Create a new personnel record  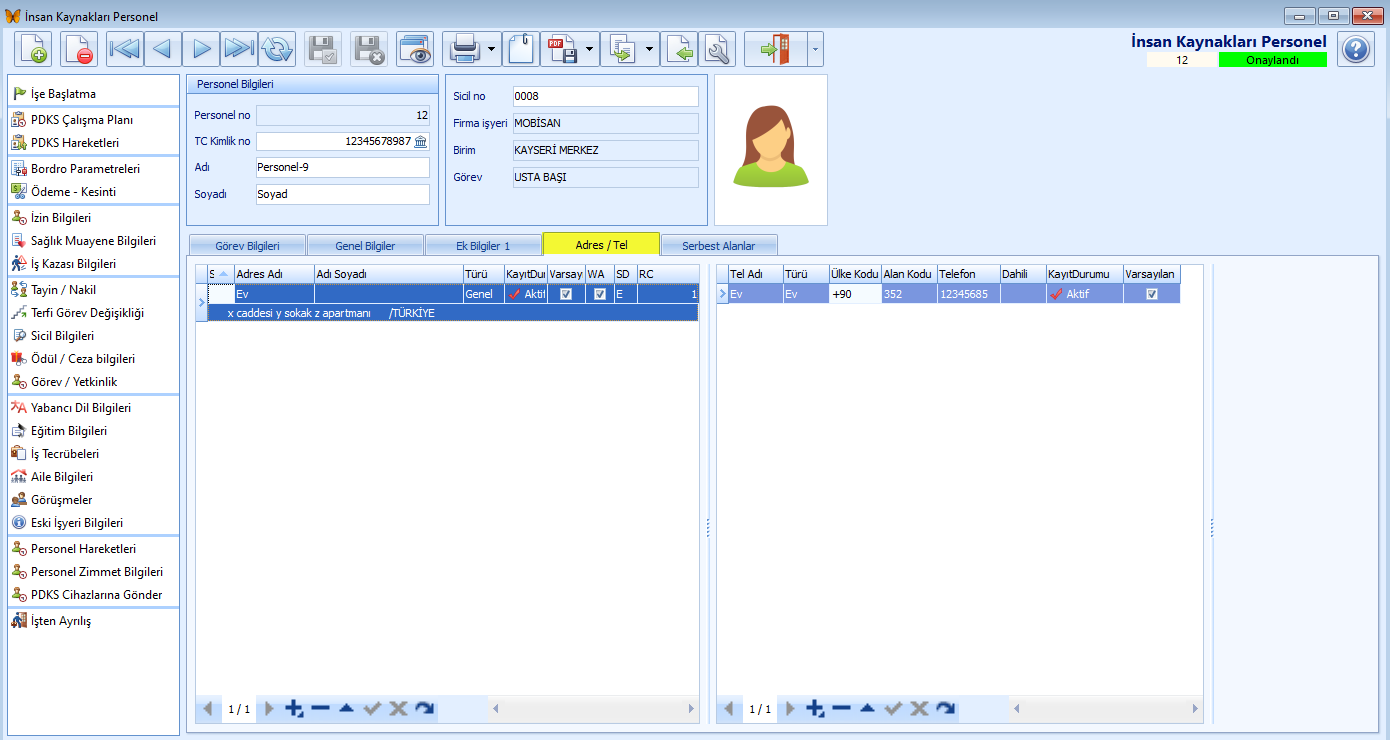pos(33,47)
